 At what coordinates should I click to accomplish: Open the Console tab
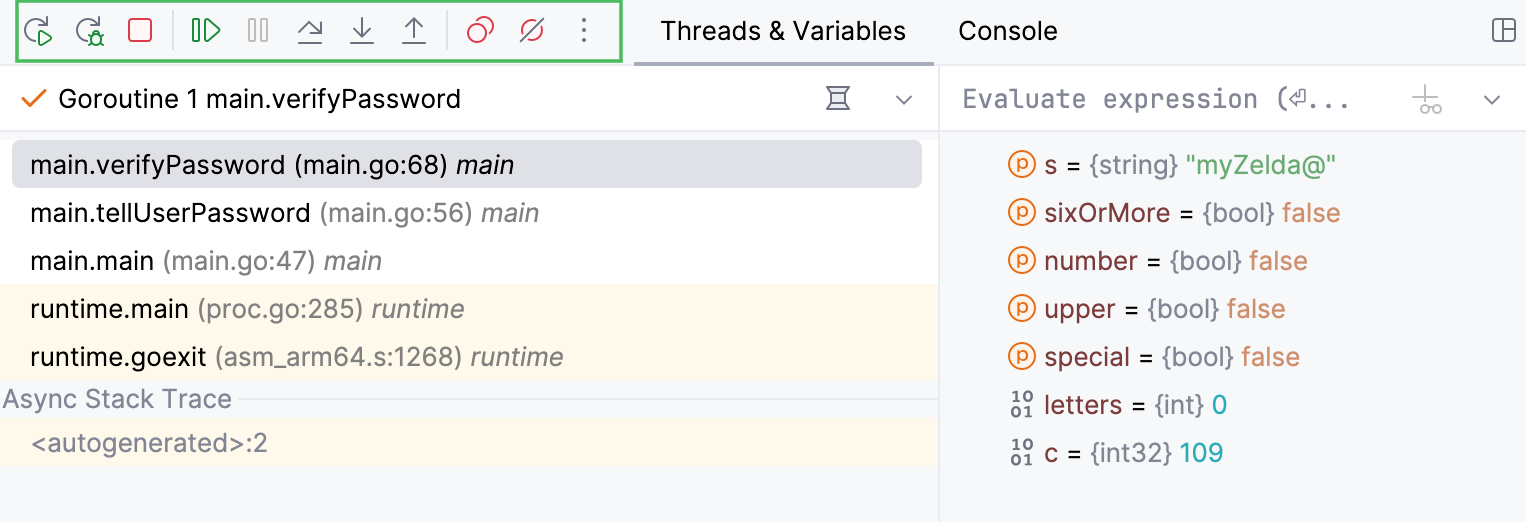(x=1007, y=31)
